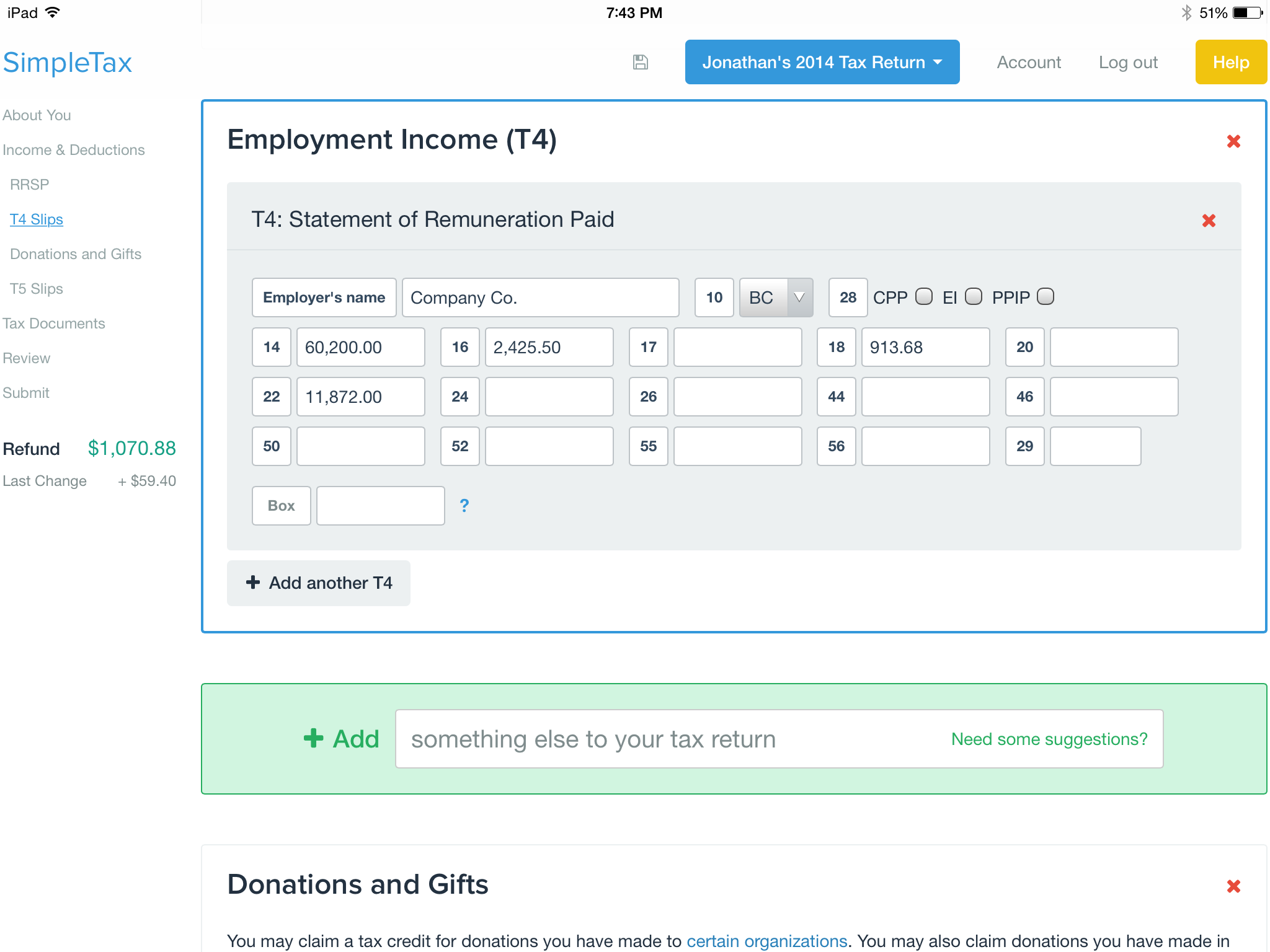Close the Donations and Gifts section
This screenshot has height=952, width=1270.
click(1233, 886)
